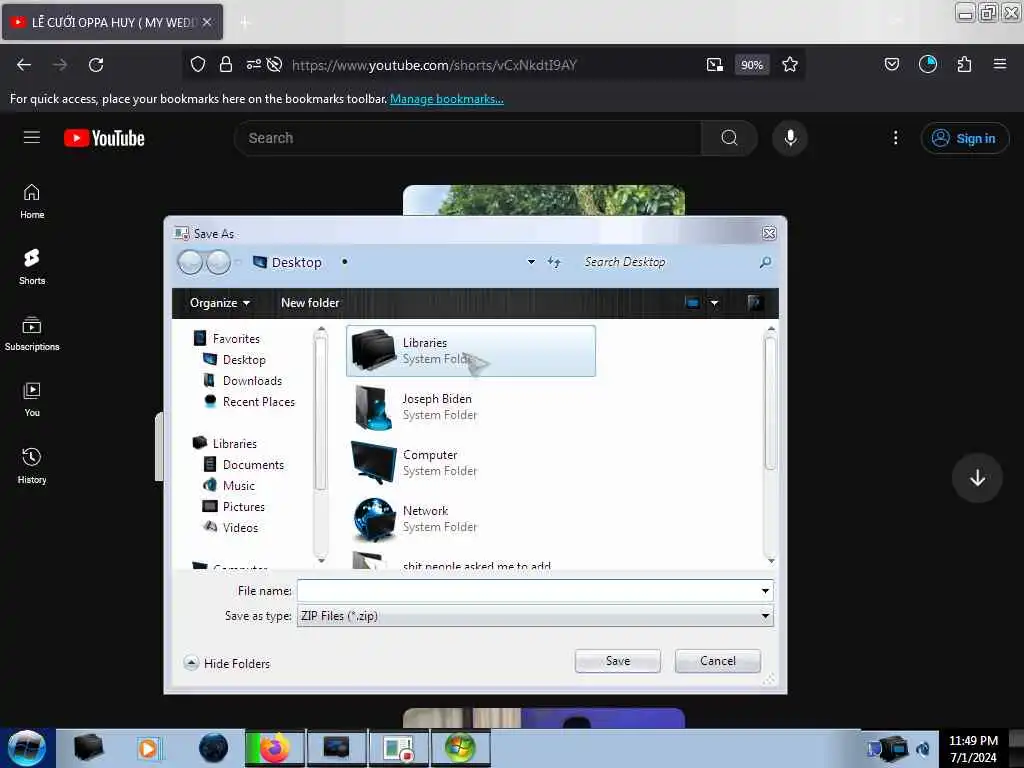Click the YouTube search magnifier button

pos(729,138)
